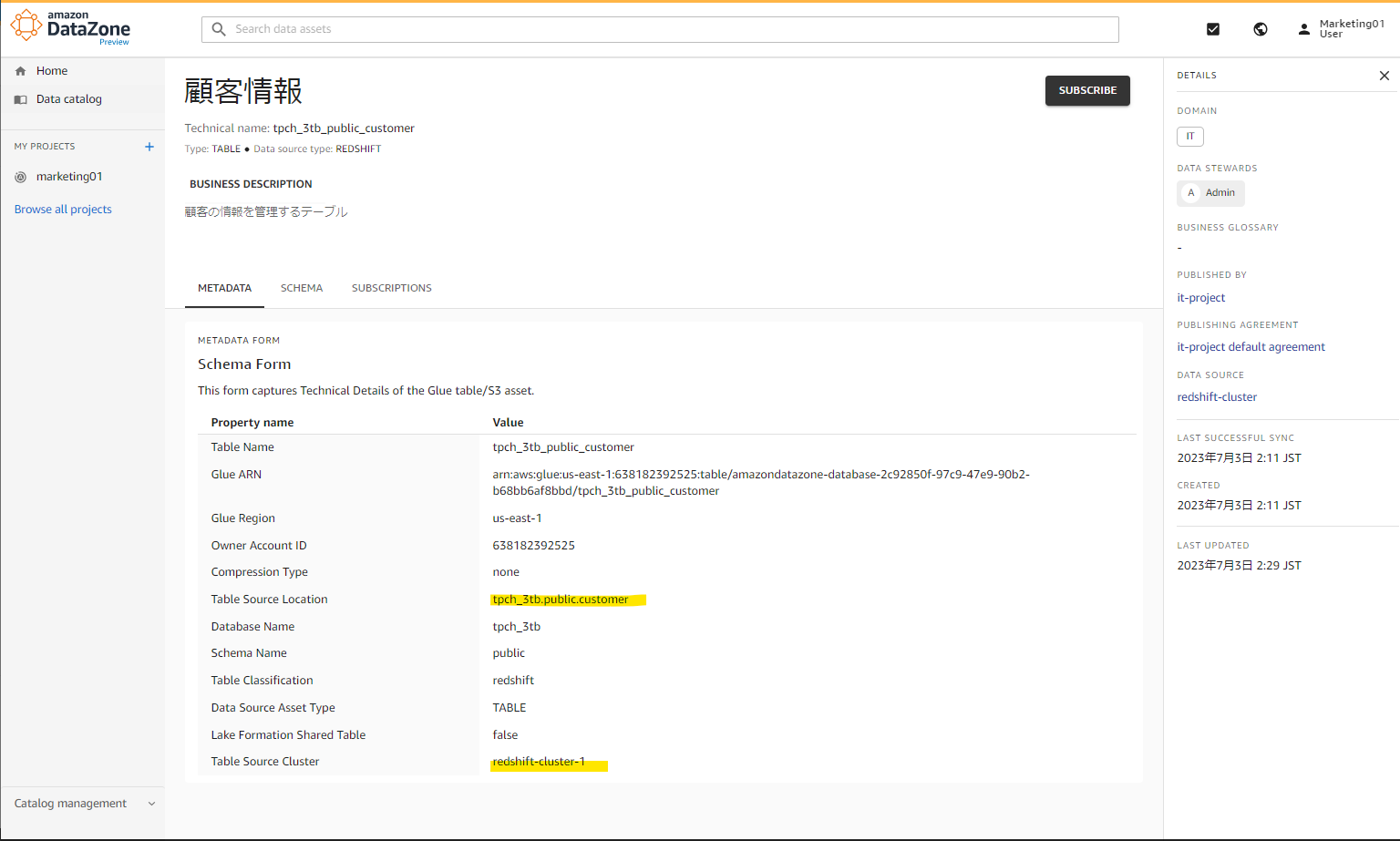Go to Home in sidebar

(x=52, y=71)
